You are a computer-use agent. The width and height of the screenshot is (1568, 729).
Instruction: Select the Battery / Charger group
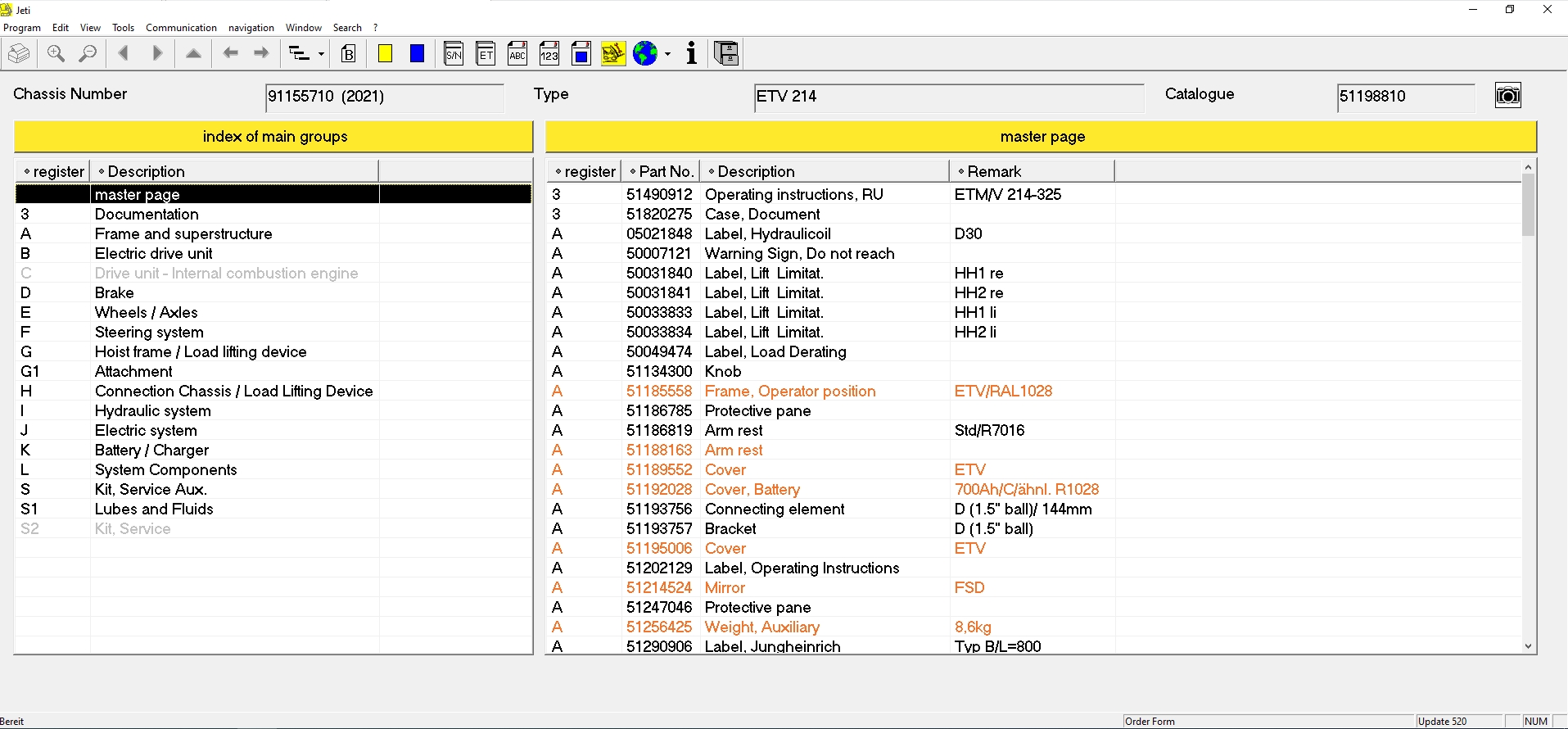click(273, 450)
